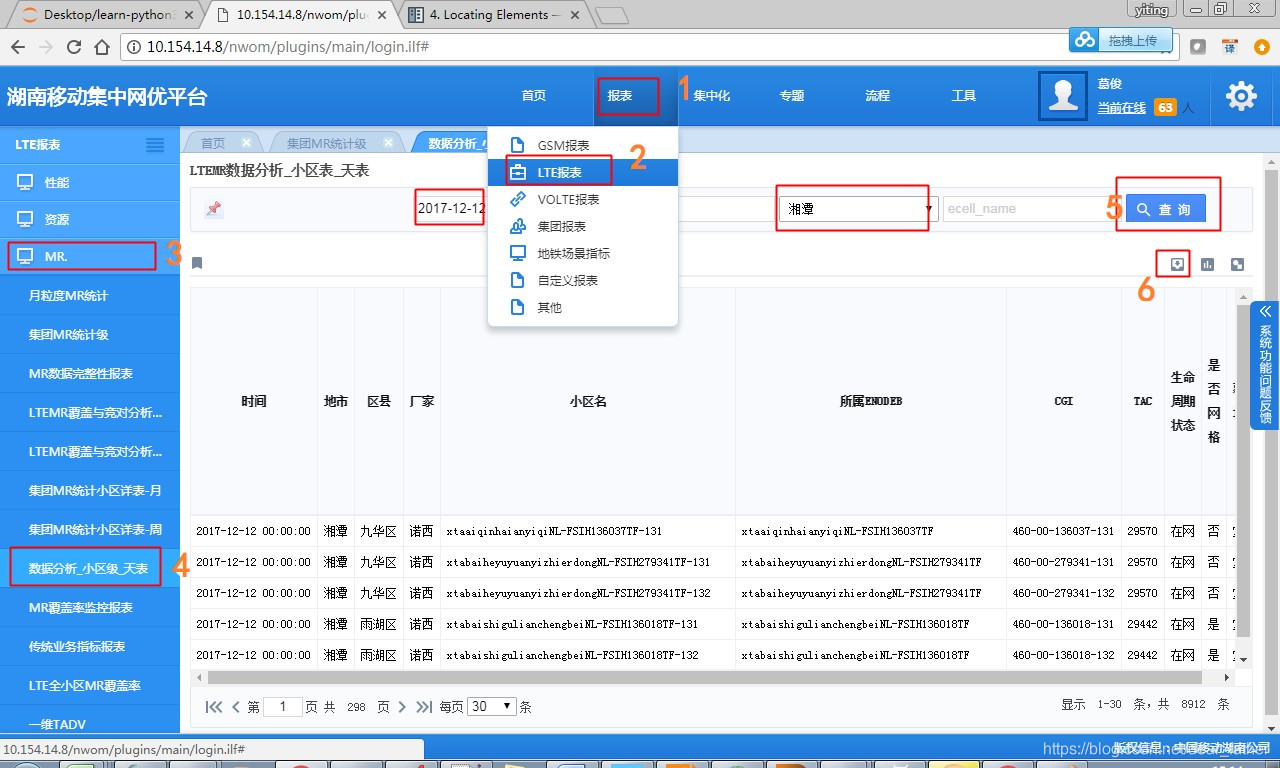Open the 流程 top navigation menu

coord(878,96)
